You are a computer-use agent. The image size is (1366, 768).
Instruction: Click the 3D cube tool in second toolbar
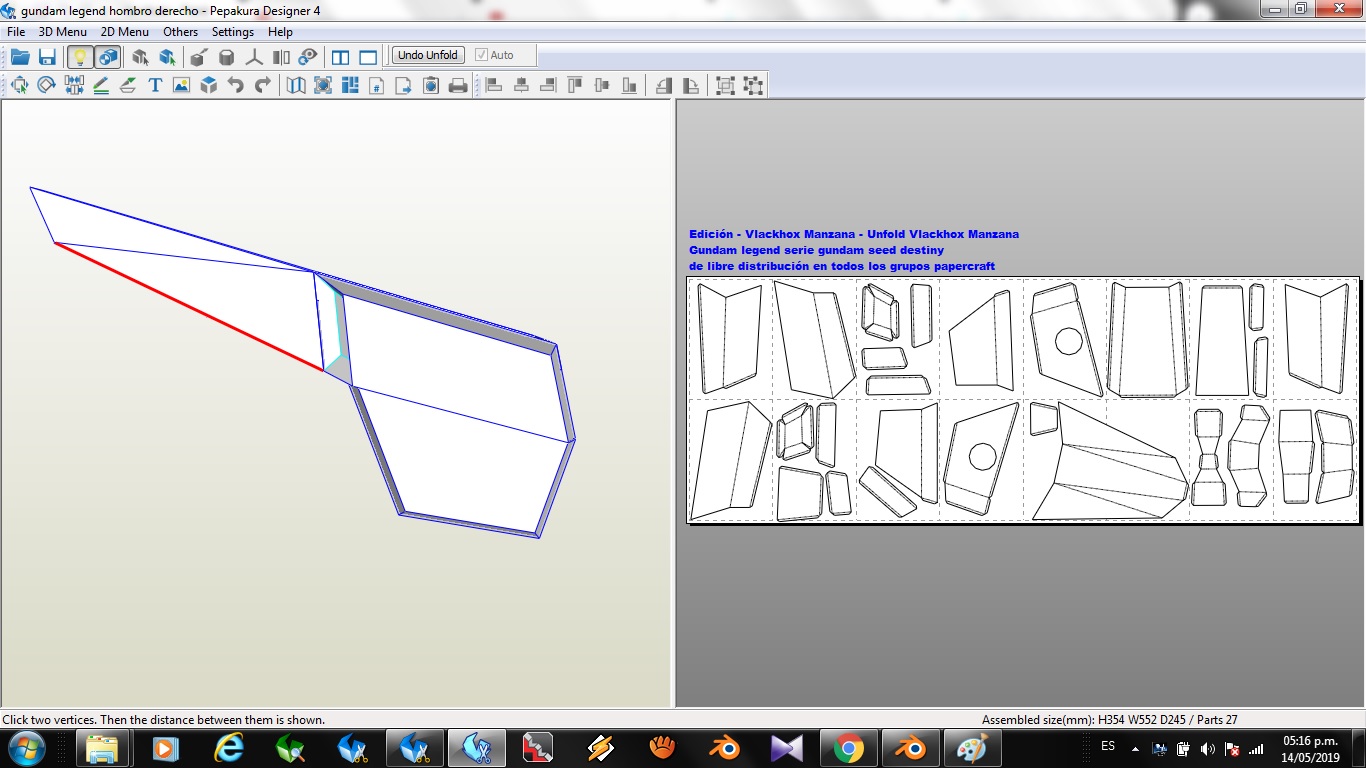click(208, 86)
